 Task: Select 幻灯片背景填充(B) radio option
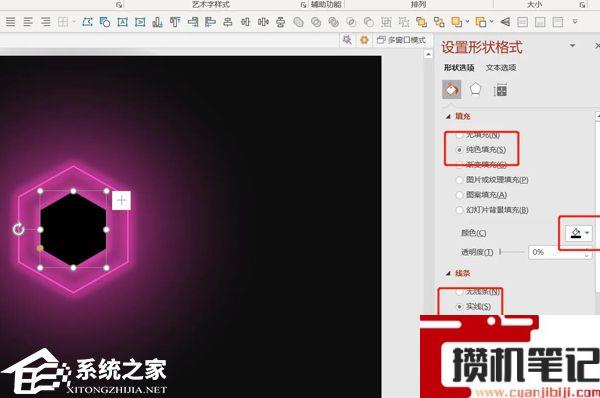point(492,210)
